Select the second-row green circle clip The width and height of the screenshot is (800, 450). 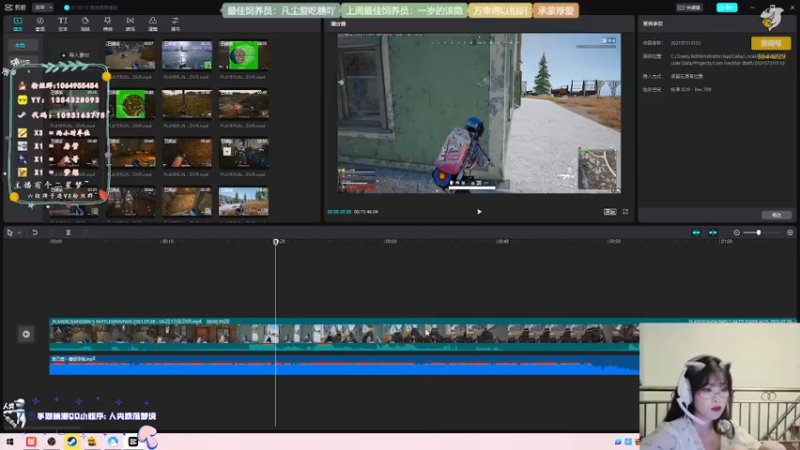click(131, 104)
